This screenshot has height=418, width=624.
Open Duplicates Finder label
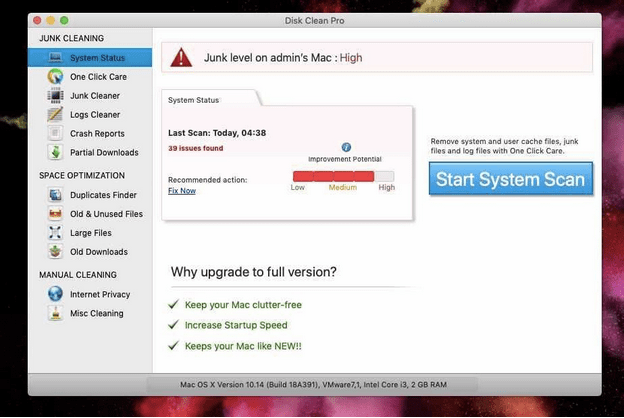[103, 195]
